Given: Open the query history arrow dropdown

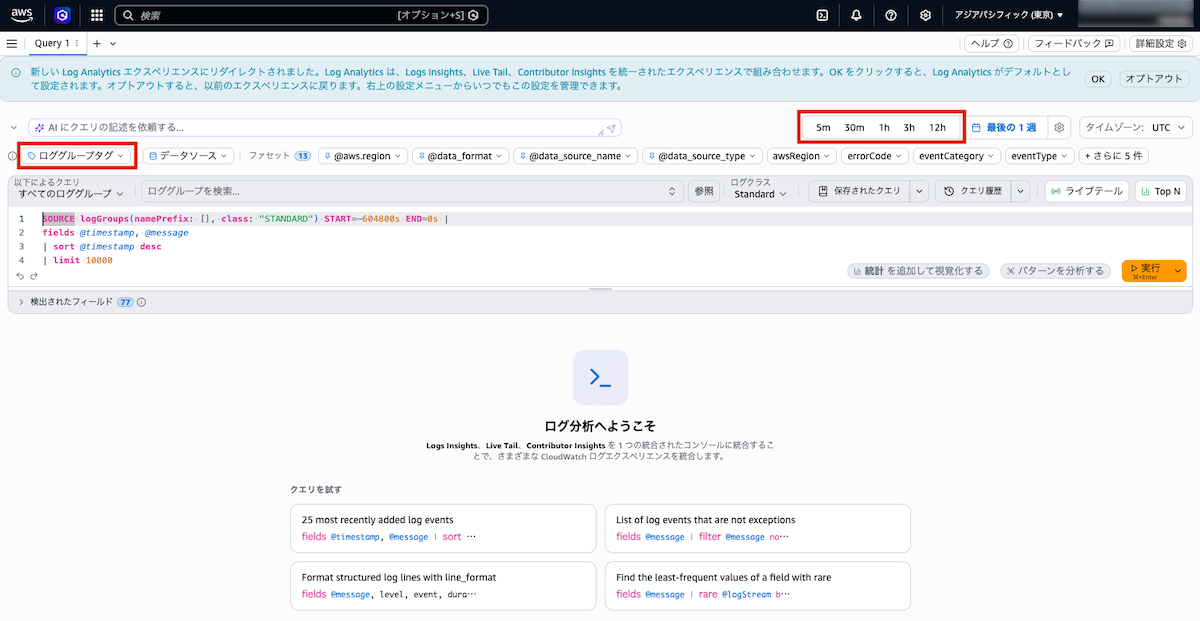Looking at the screenshot, I should tap(1021, 191).
